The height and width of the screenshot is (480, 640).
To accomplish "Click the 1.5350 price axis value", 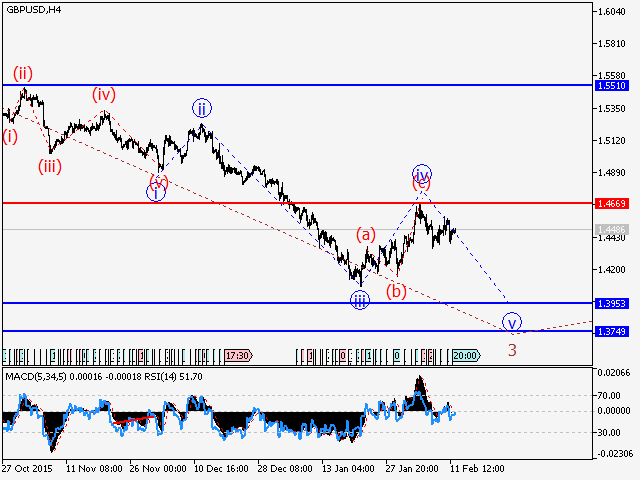I will pyautogui.click(x=611, y=109).
